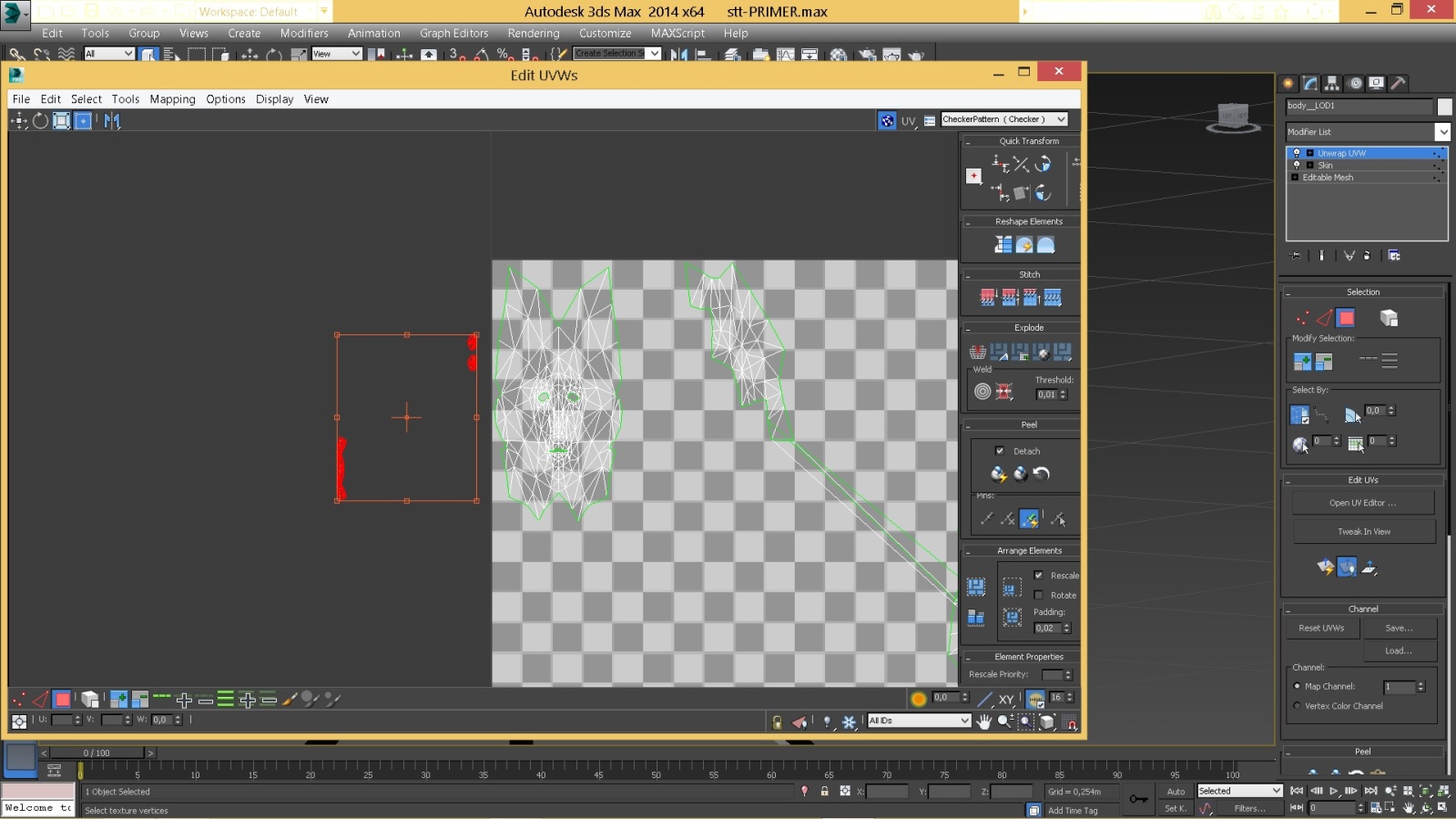This screenshot has height=819, width=1456.
Task: Click the Quick Peel icon
Action: (999, 474)
